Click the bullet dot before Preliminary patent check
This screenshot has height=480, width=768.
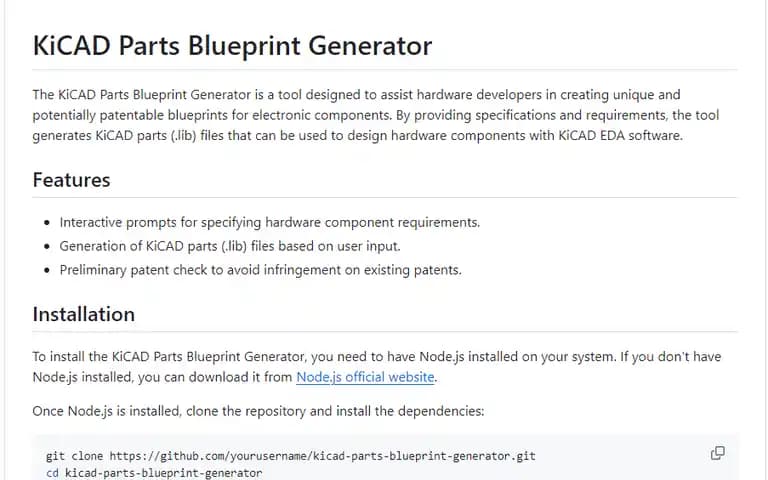pos(47,270)
